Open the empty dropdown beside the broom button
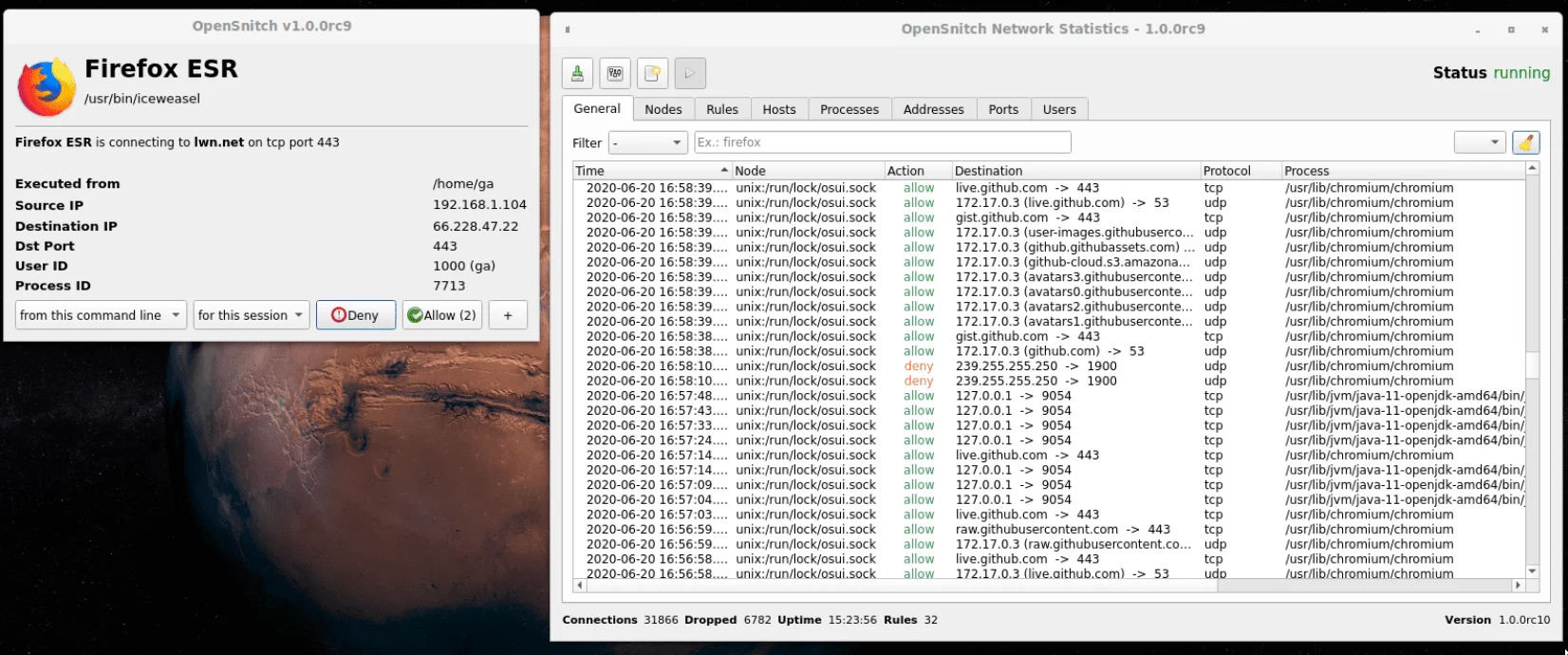Image resolution: width=1568 pixels, height=655 pixels. (x=1480, y=142)
